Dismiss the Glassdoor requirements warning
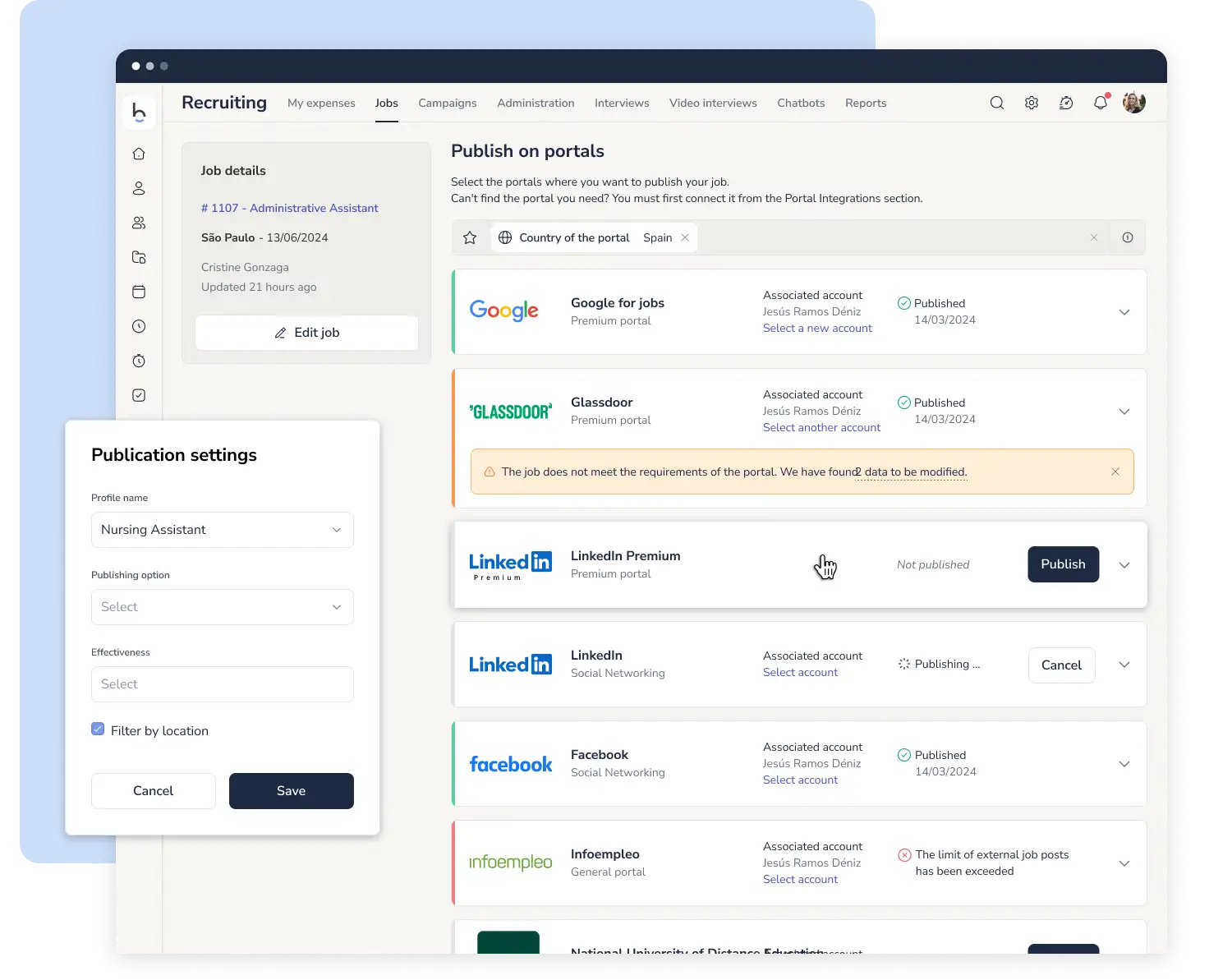The image size is (1232, 980). (1115, 472)
